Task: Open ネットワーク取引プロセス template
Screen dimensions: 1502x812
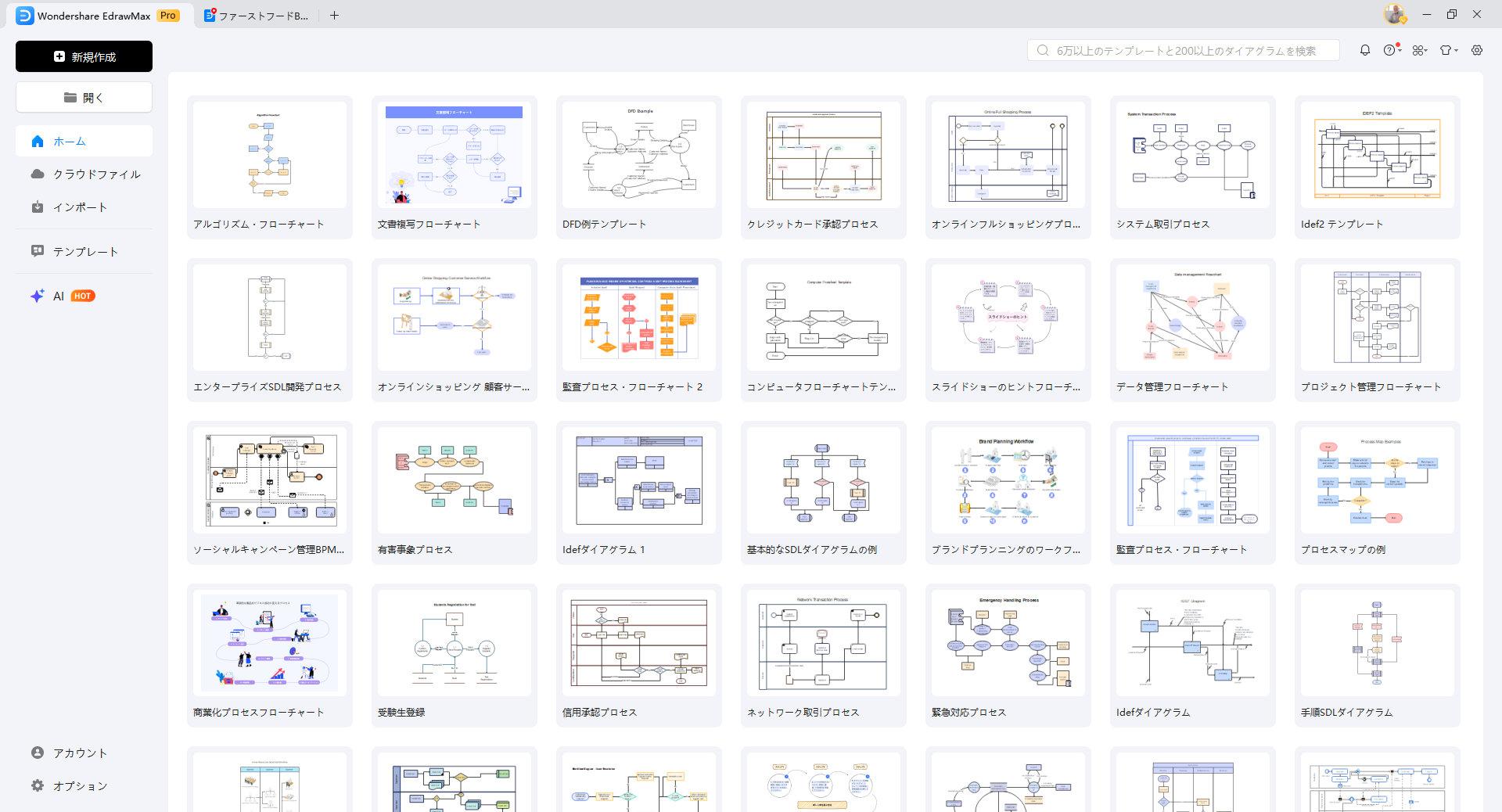Action: click(824, 656)
